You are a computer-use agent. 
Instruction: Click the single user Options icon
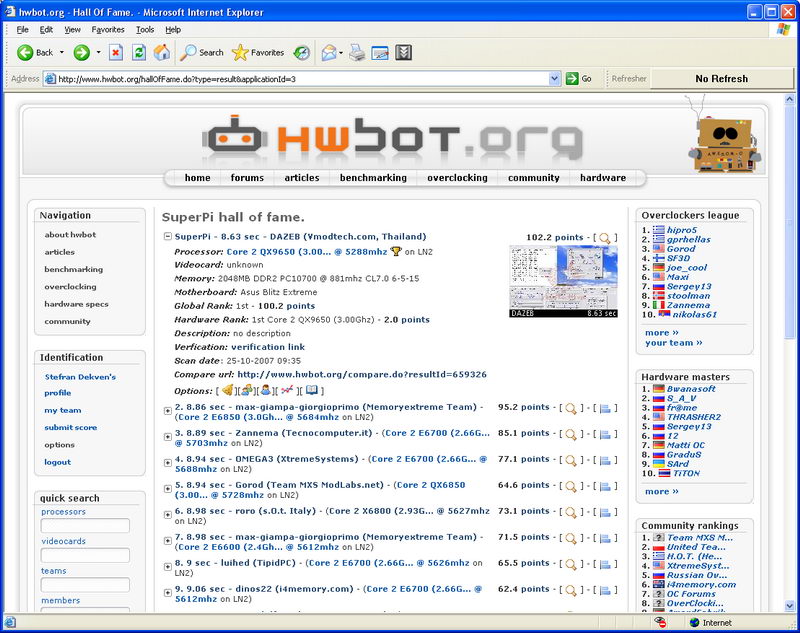(x=266, y=390)
